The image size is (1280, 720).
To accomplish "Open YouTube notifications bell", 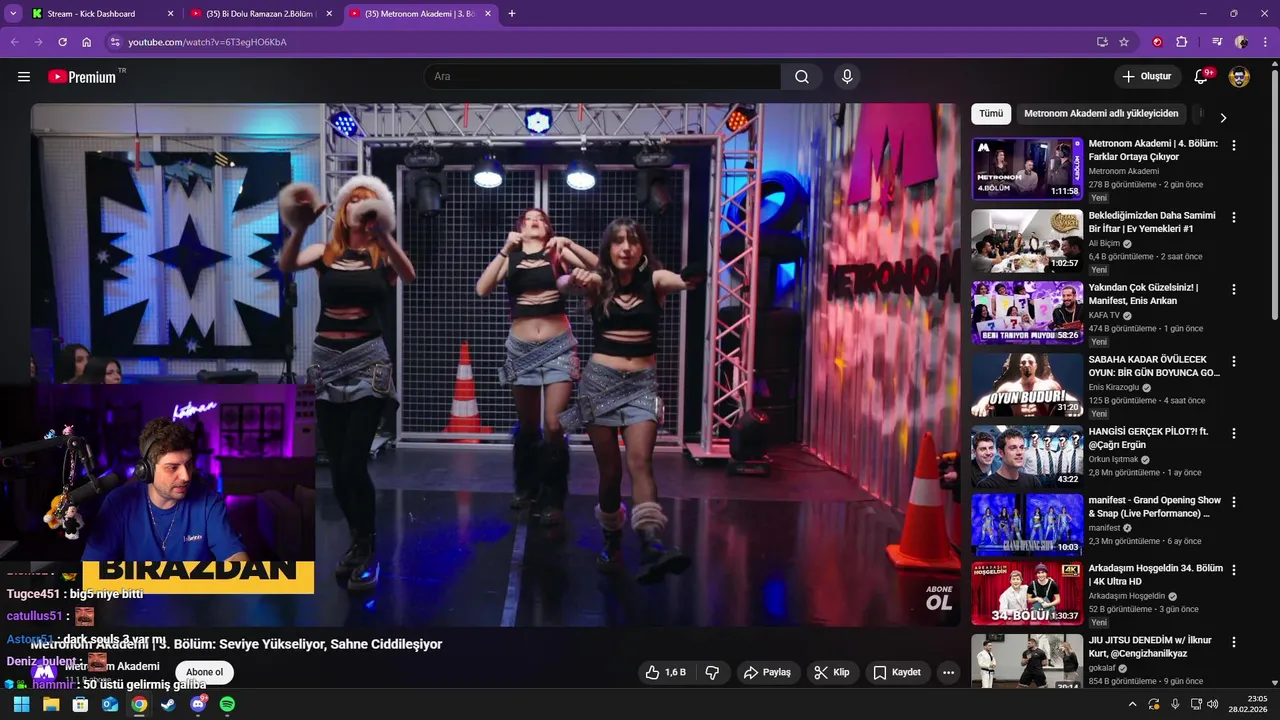I will 1202,77.
